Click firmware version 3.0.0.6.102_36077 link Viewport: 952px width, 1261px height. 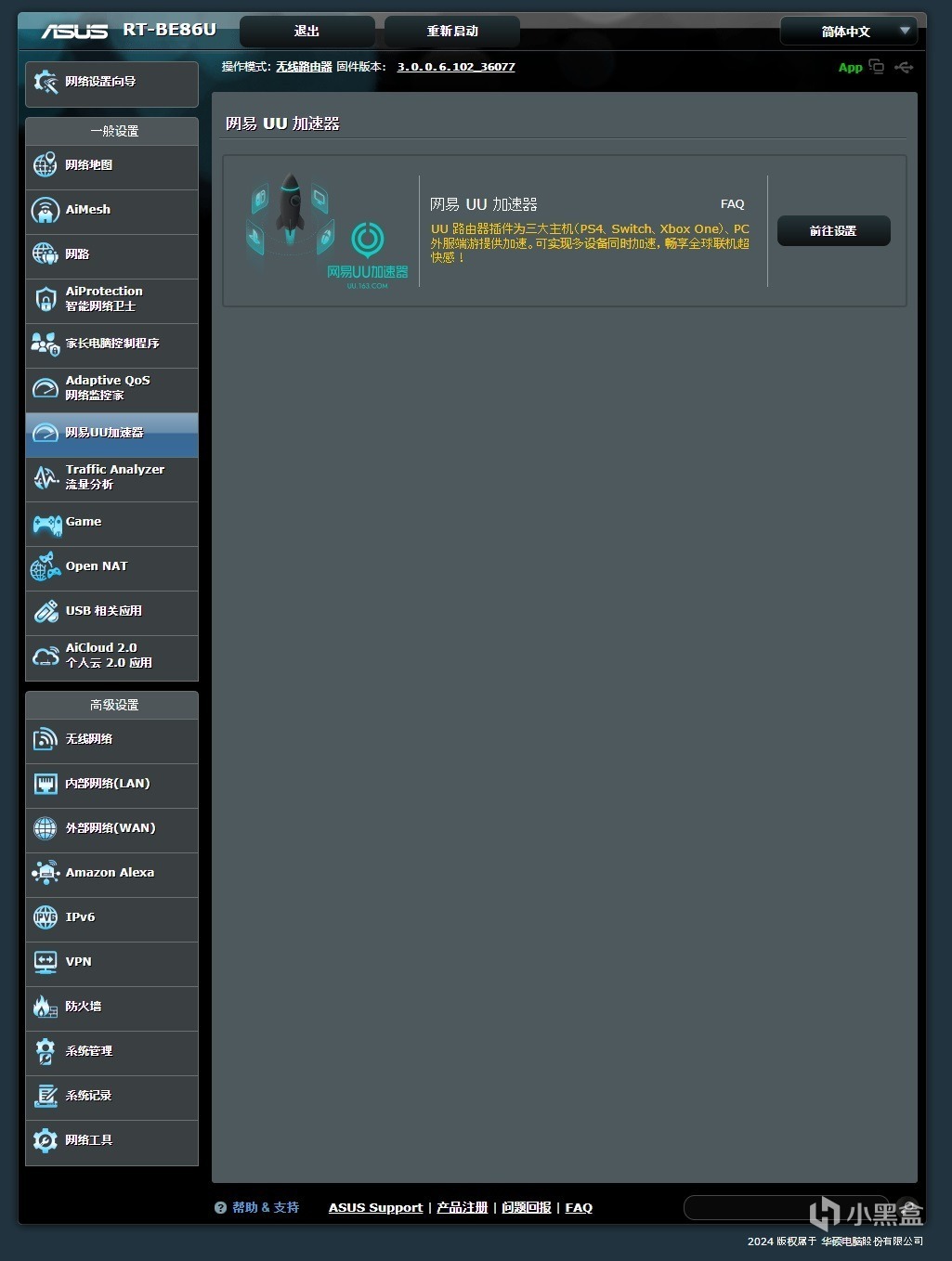[x=456, y=67]
